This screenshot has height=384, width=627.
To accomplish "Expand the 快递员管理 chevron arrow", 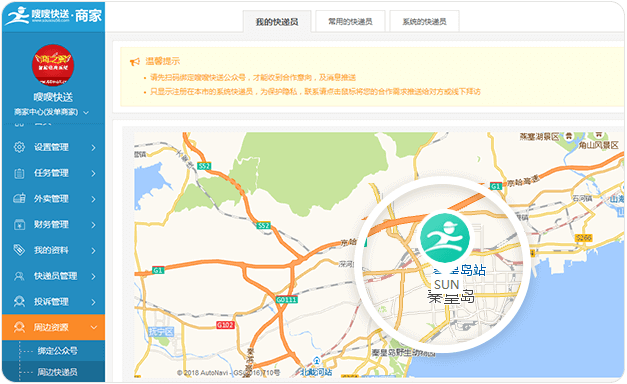I will click(93, 276).
